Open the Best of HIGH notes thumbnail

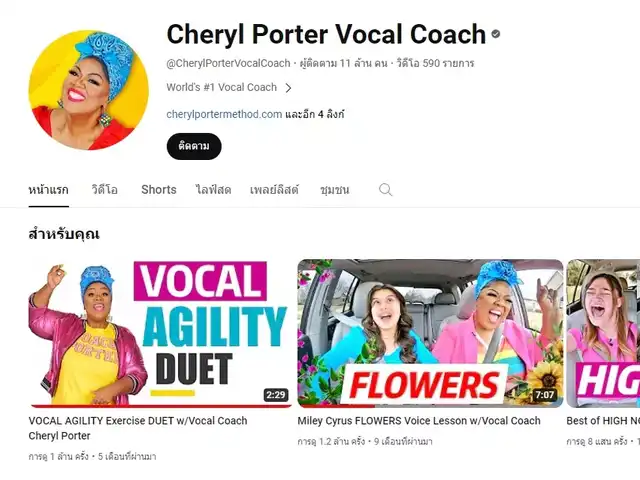tap(603, 333)
